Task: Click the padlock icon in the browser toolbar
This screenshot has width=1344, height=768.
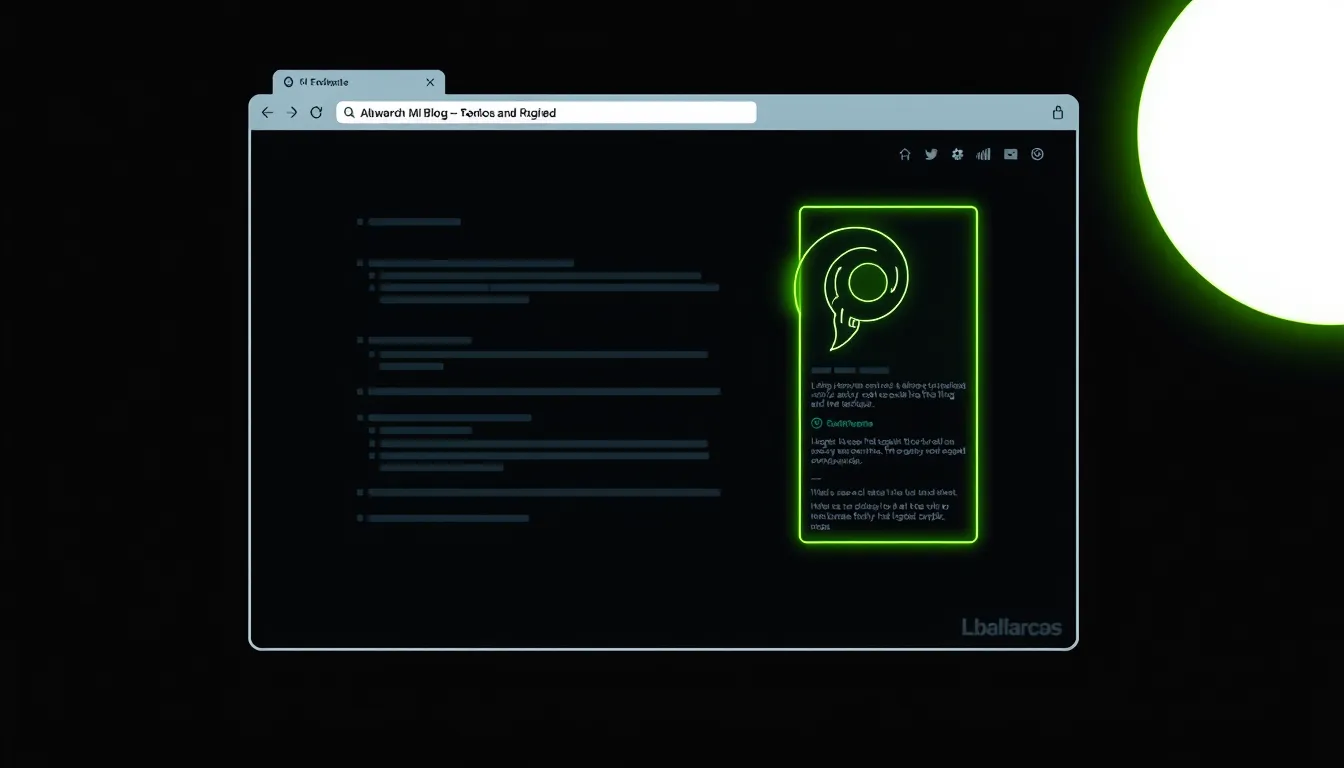Action: 1058,113
